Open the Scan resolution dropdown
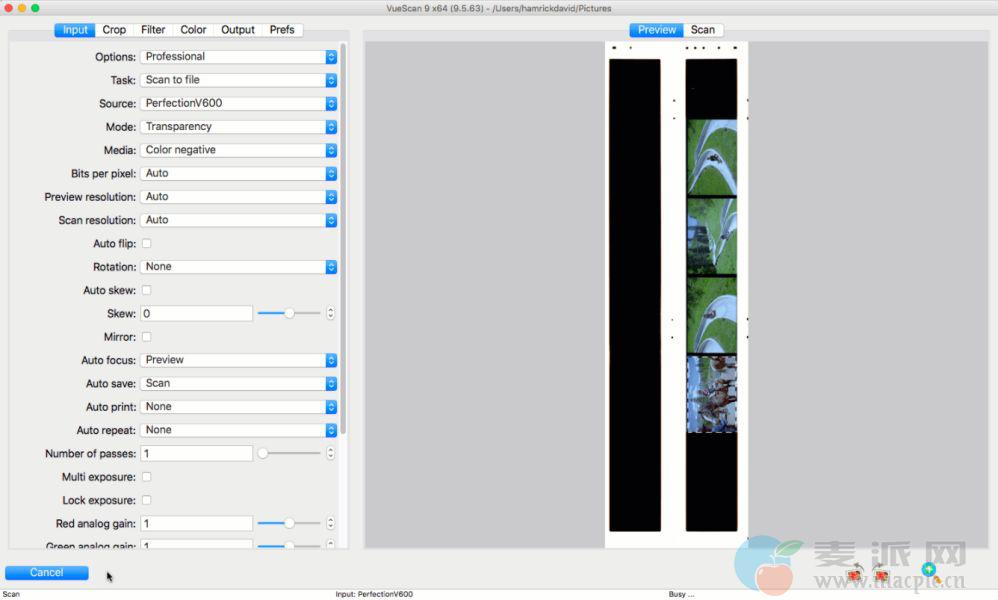The image size is (998, 600). [238, 220]
